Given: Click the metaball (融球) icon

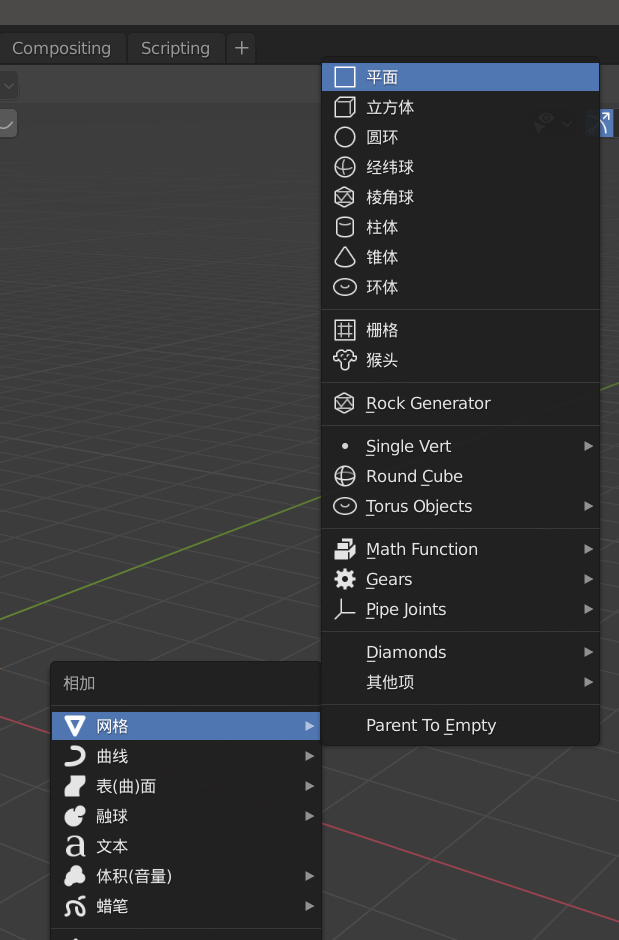Looking at the screenshot, I should coord(75,817).
